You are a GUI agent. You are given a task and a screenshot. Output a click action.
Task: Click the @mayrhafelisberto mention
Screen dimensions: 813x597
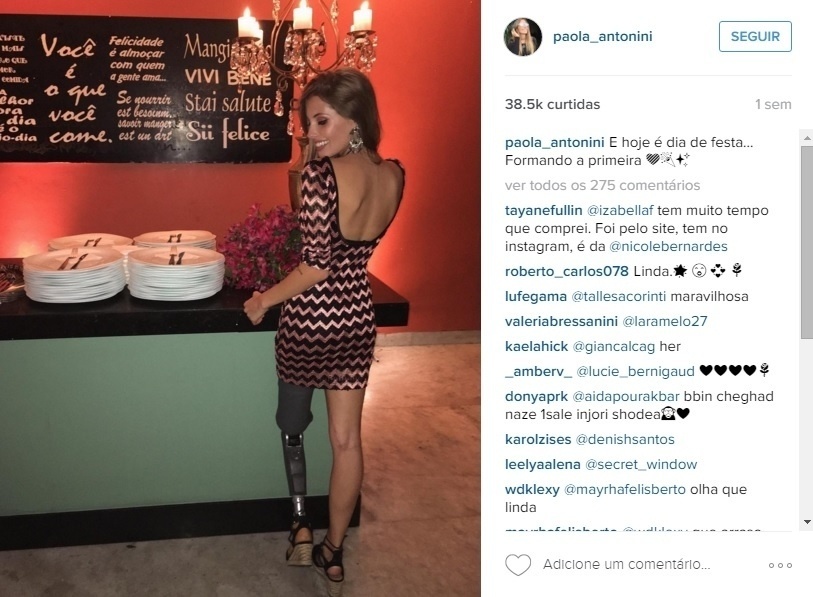624,489
